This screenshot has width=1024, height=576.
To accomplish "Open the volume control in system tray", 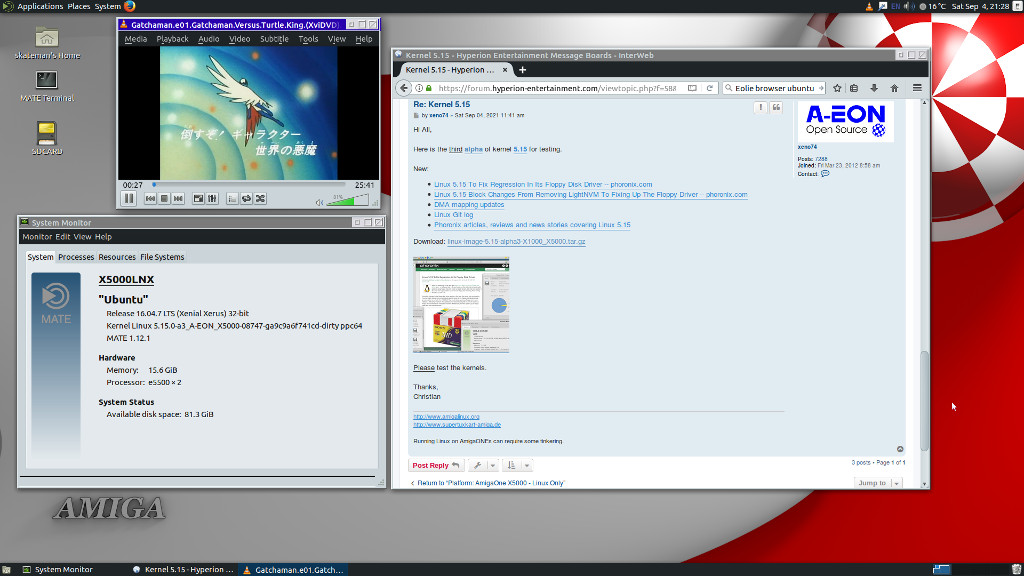I will pyautogui.click(x=908, y=7).
